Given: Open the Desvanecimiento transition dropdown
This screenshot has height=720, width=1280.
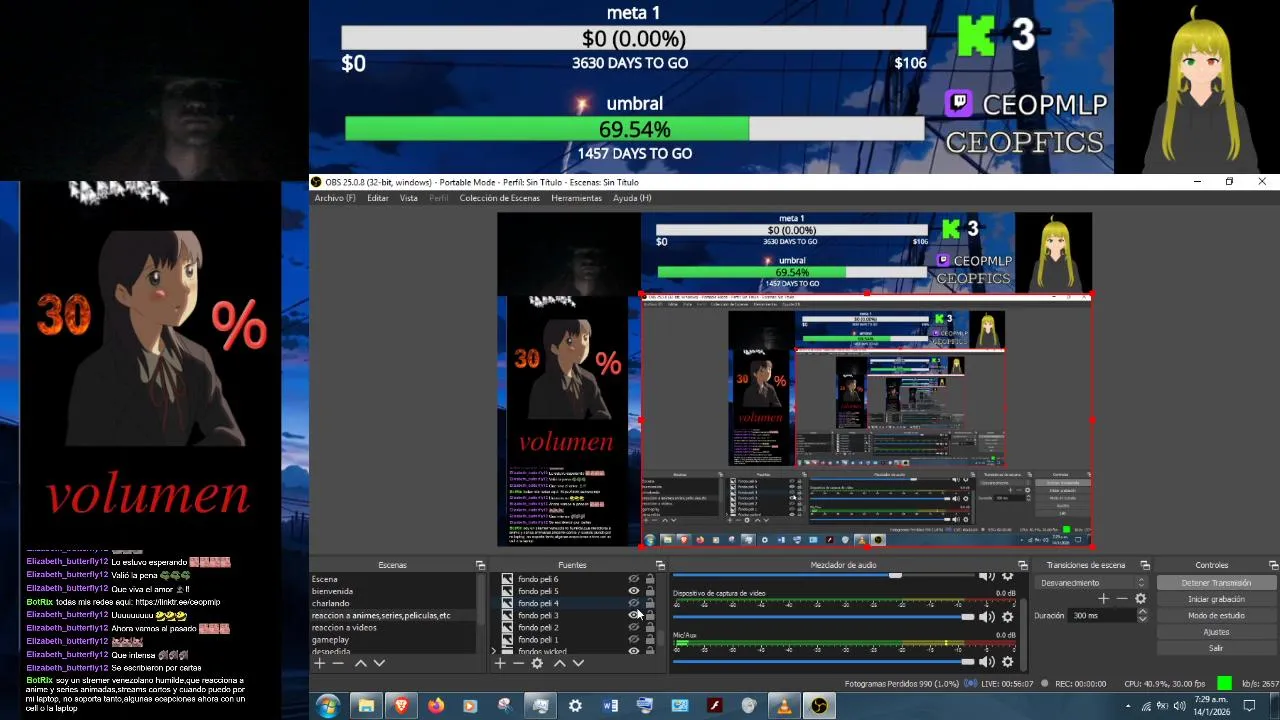Looking at the screenshot, I should 1093,583.
